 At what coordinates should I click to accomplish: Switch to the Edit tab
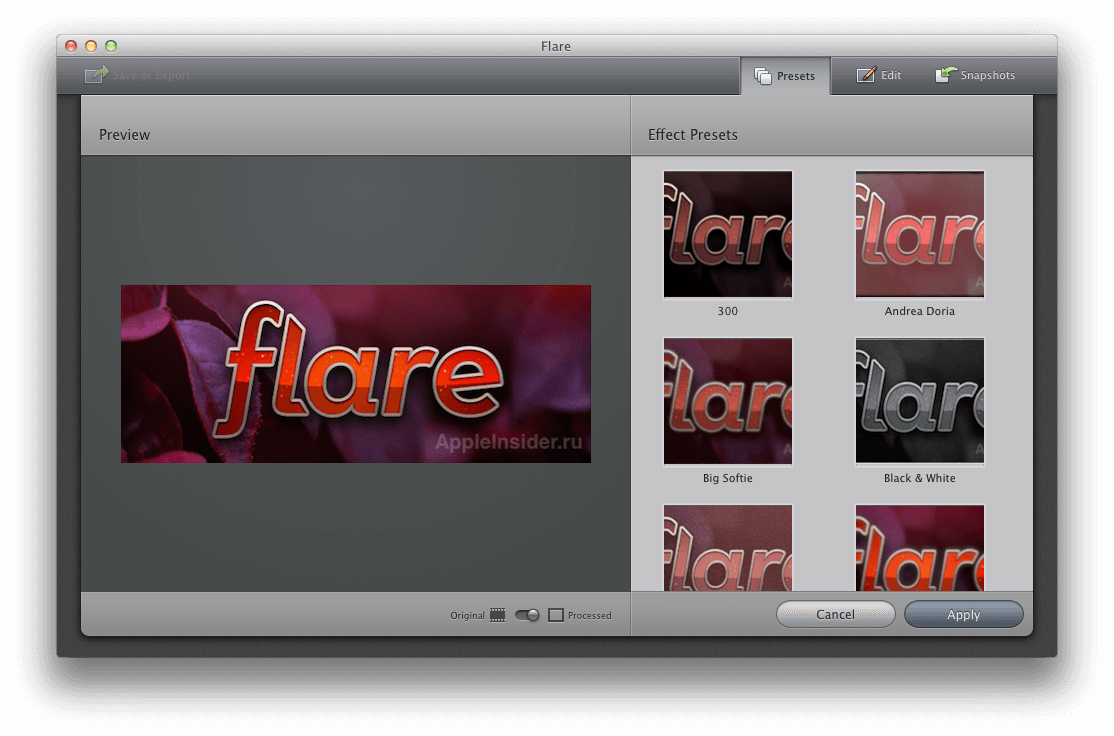(878, 75)
